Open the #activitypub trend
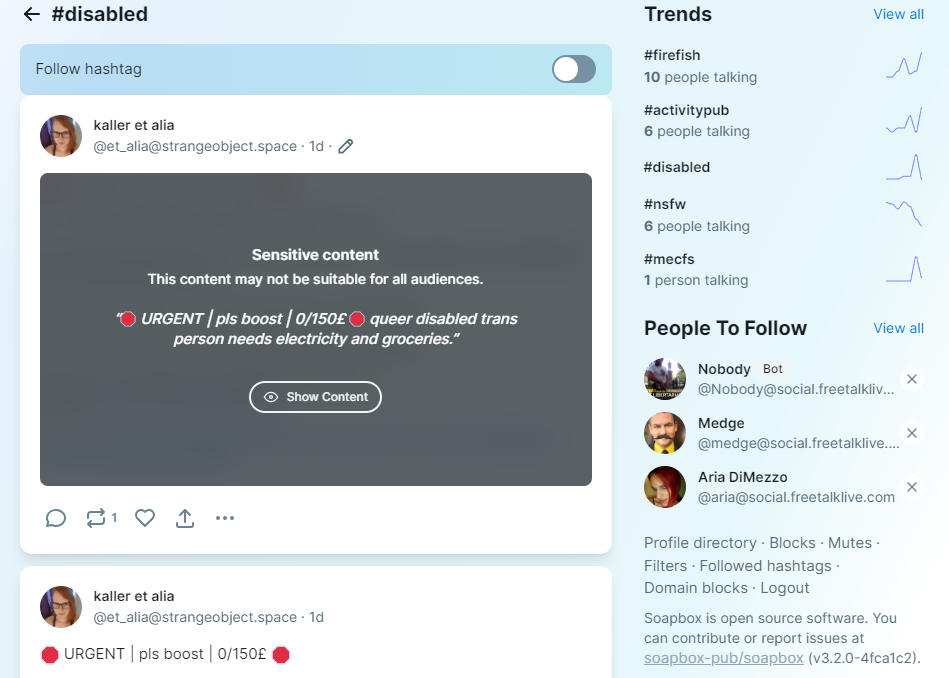The width and height of the screenshot is (949, 678). (x=686, y=110)
